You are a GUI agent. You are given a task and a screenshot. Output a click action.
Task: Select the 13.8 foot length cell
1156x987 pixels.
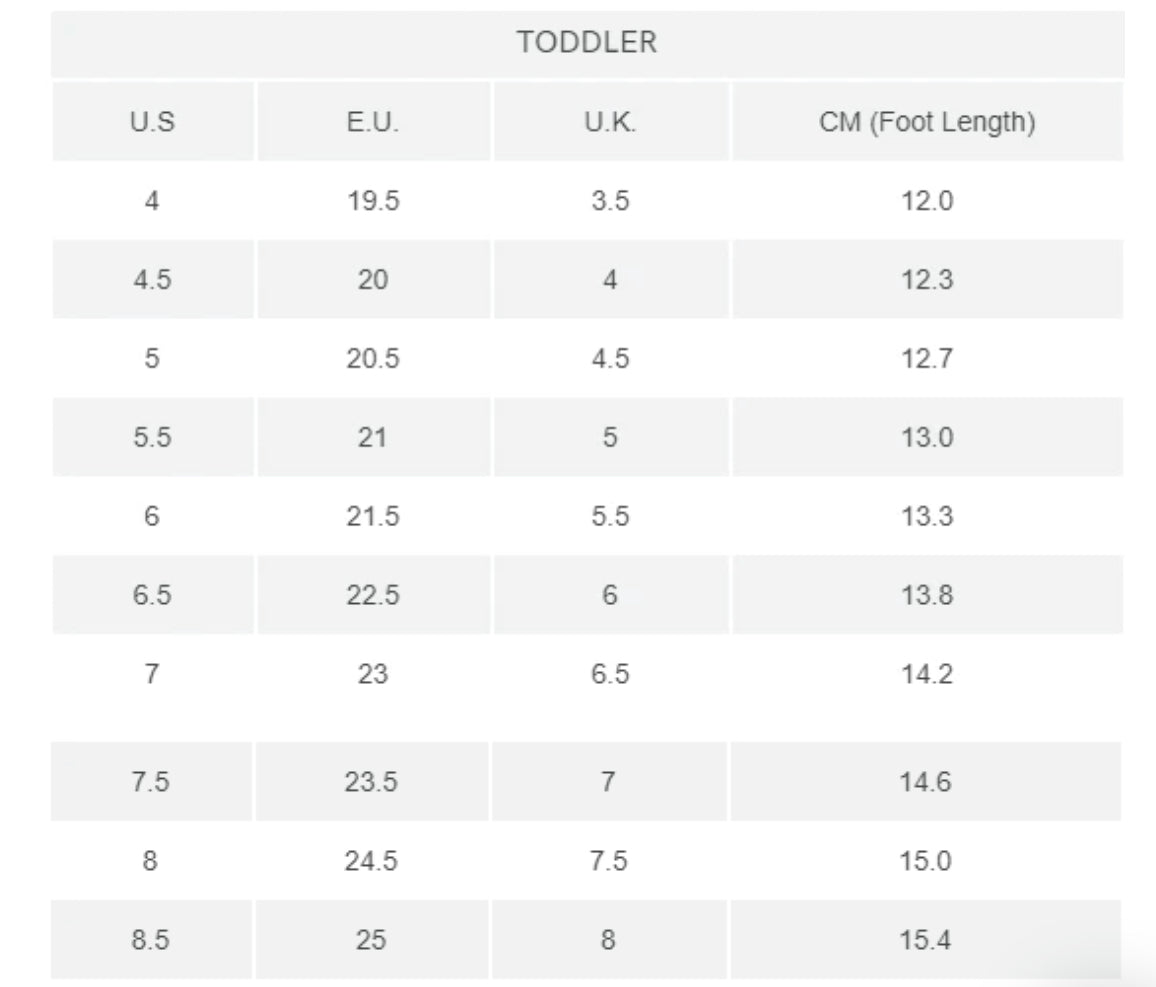click(x=926, y=595)
